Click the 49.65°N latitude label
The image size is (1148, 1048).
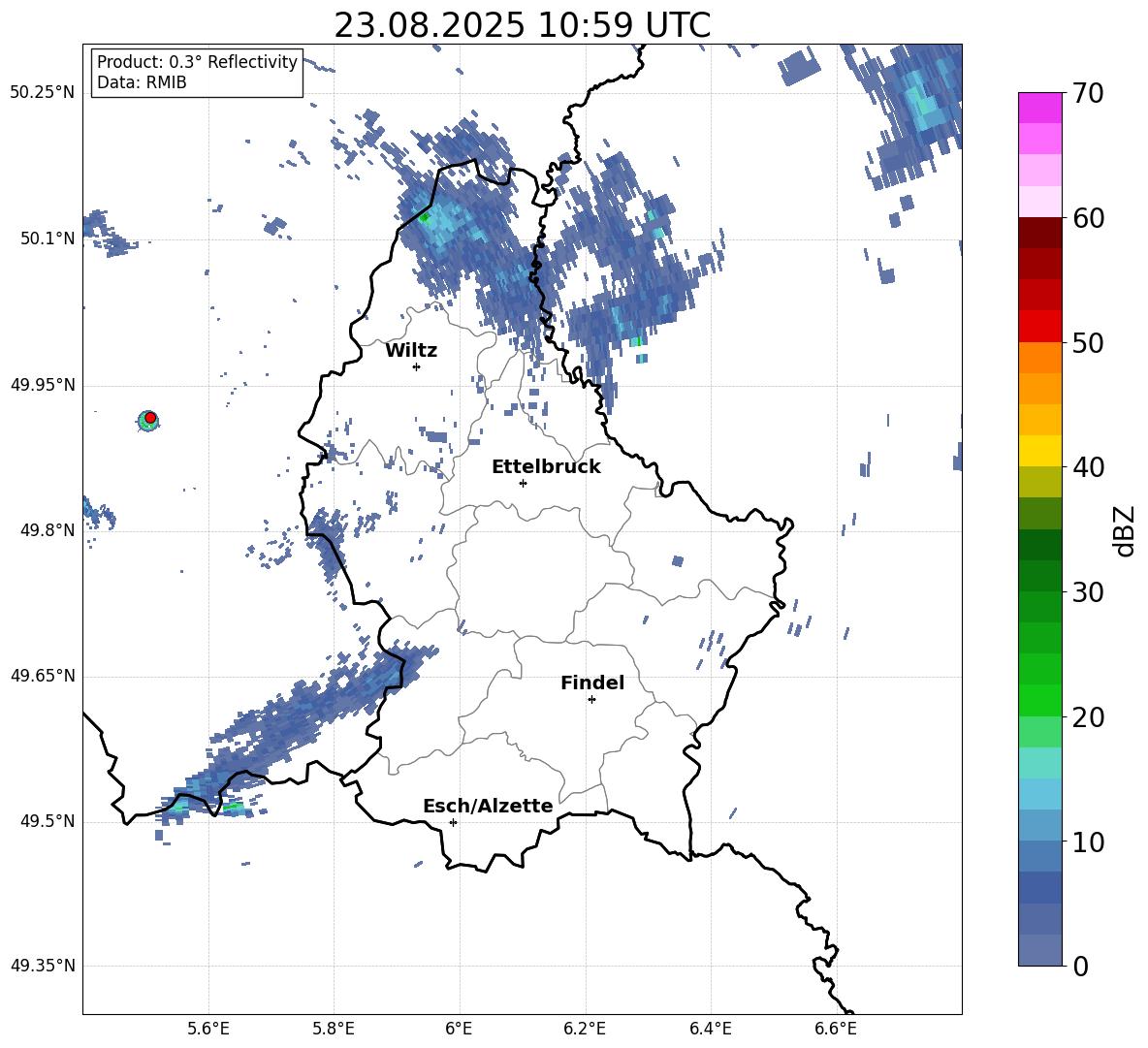(x=43, y=676)
